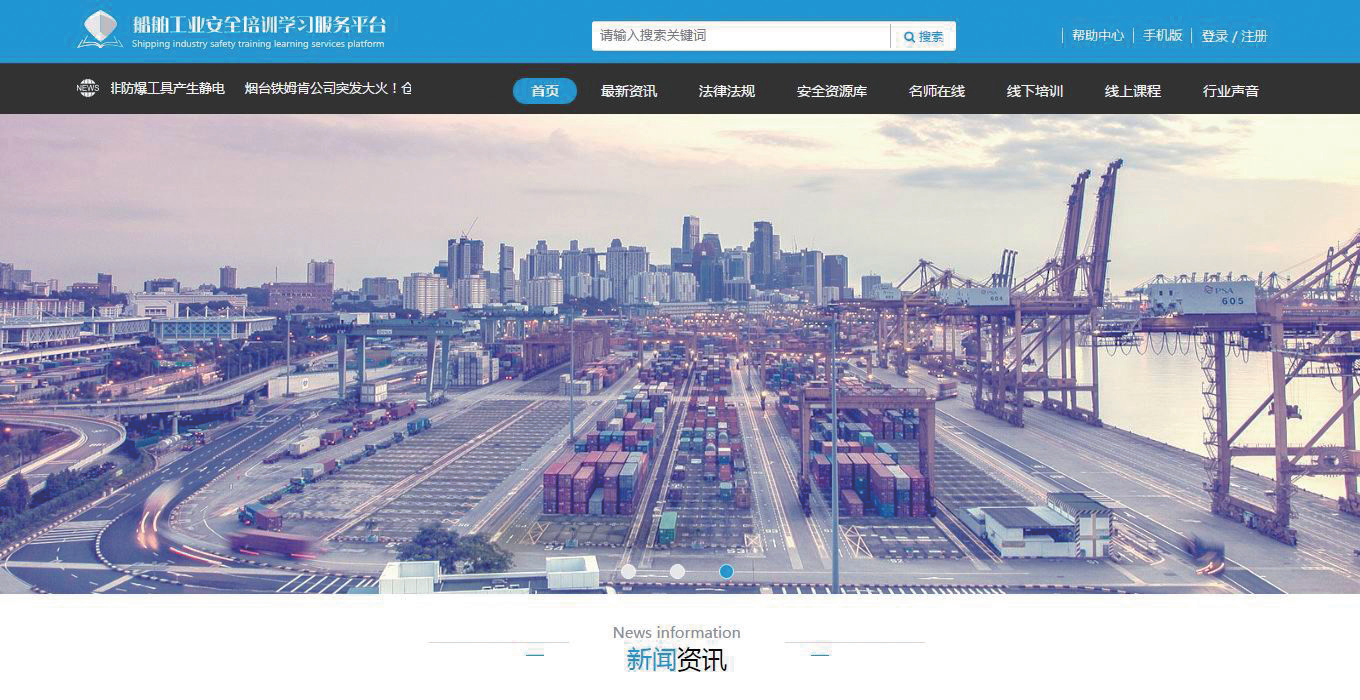Open the 线下培训 menu item
The width and height of the screenshot is (1360, 700).
pos(1035,91)
